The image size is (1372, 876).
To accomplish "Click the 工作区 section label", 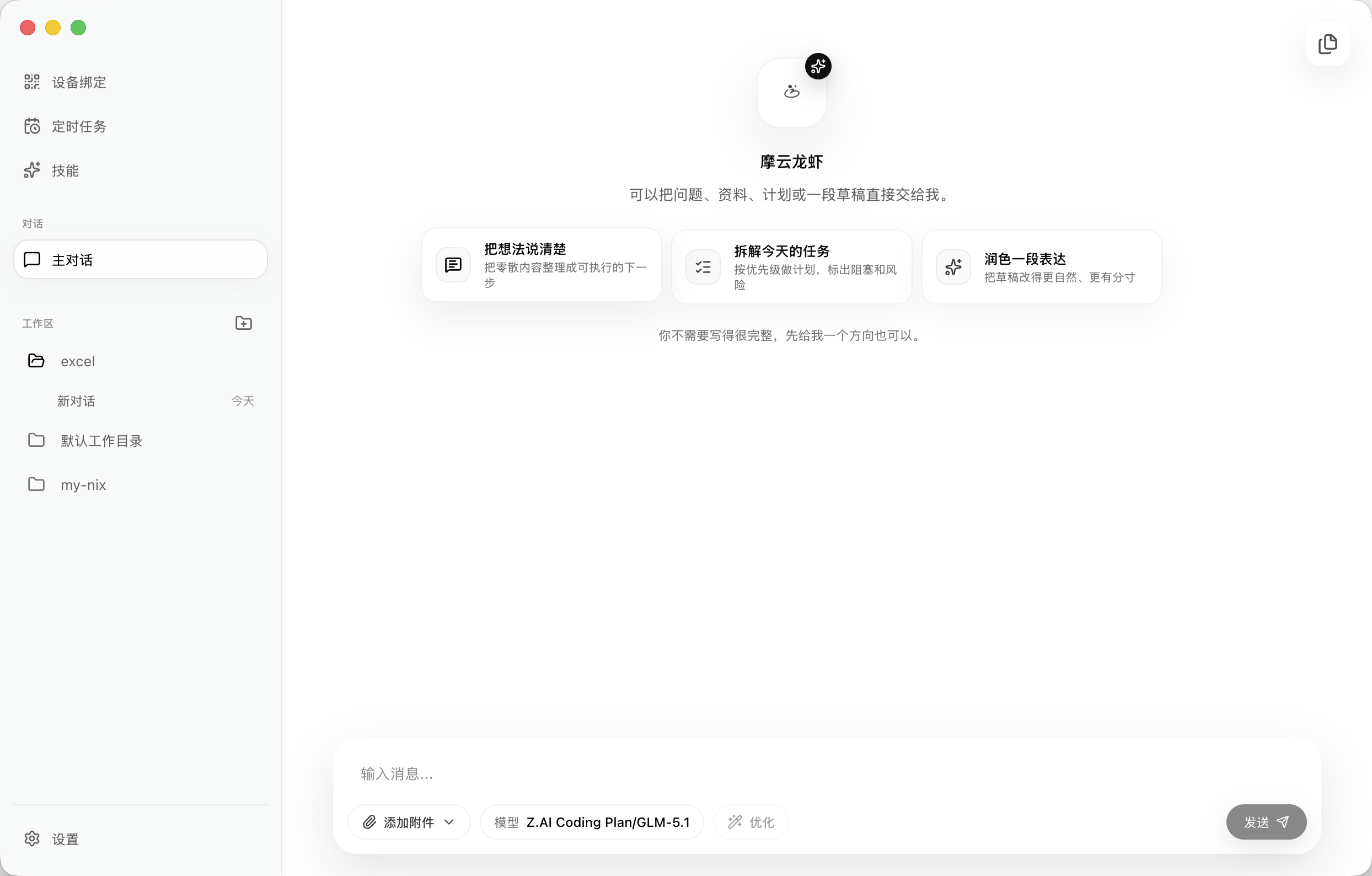I will point(37,323).
